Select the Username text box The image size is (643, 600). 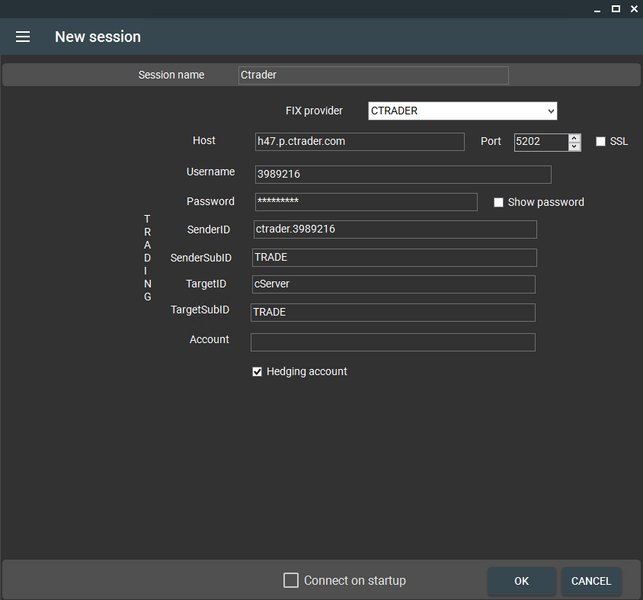tap(402, 174)
